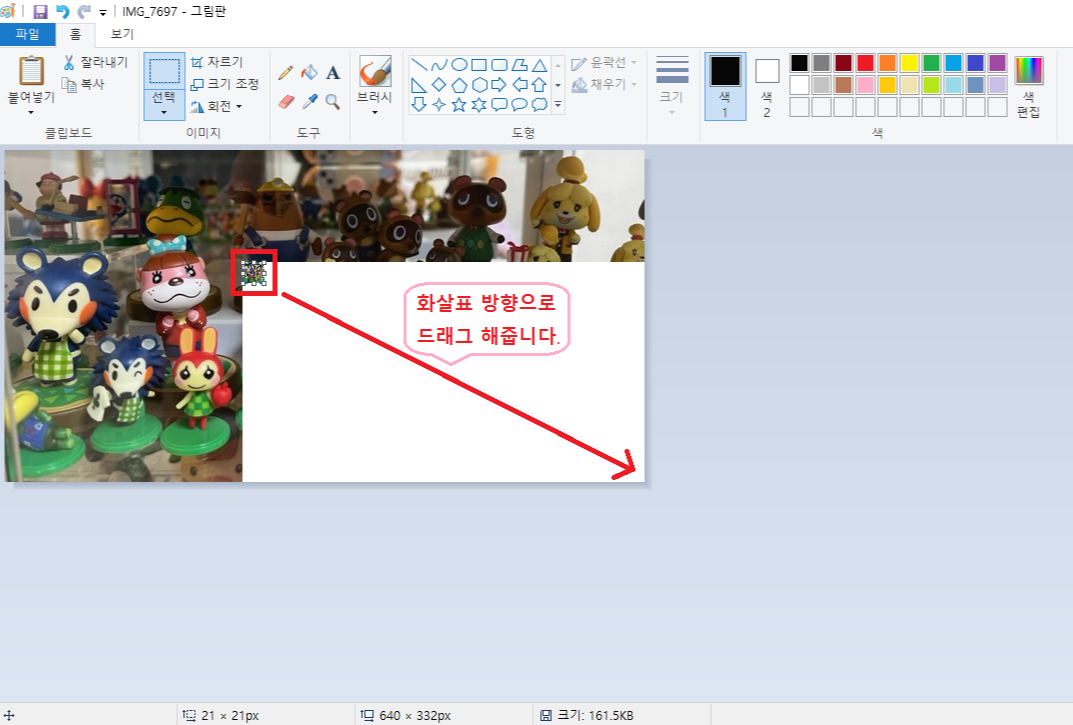Click the rectangular Select tool icon
Viewport: 1073px width, 725px height.
pyautogui.click(x=164, y=71)
